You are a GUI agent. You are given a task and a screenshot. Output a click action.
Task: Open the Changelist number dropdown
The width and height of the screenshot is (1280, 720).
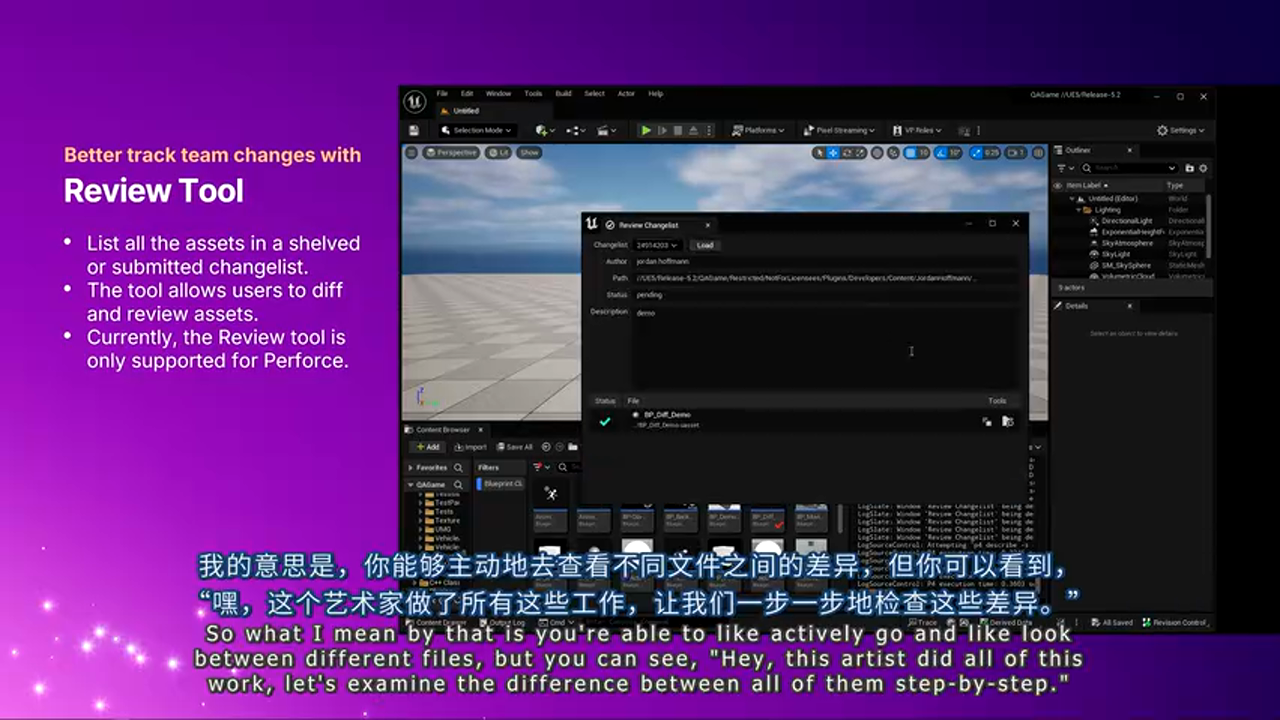point(657,245)
